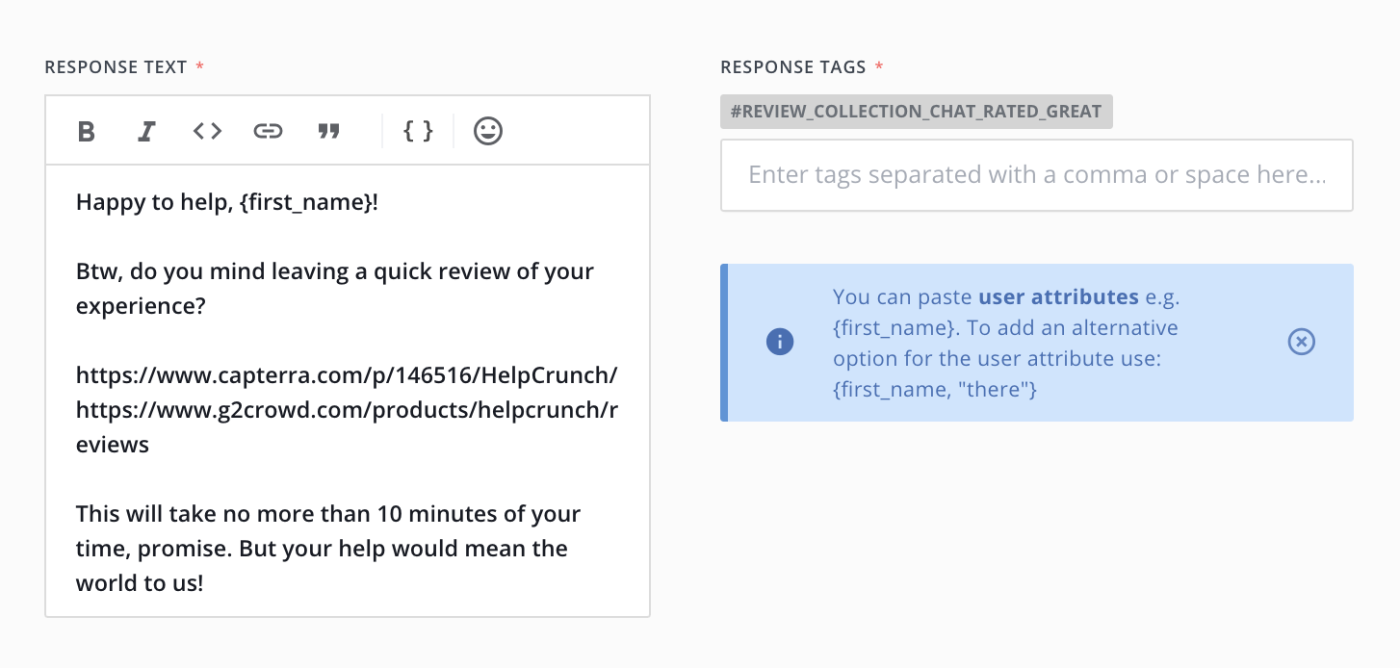Select the #REVIEW_COLLECTION_CHAT_RATED_GREAT tag chip
This screenshot has width=1400, height=668.
(x=916, y=112)
